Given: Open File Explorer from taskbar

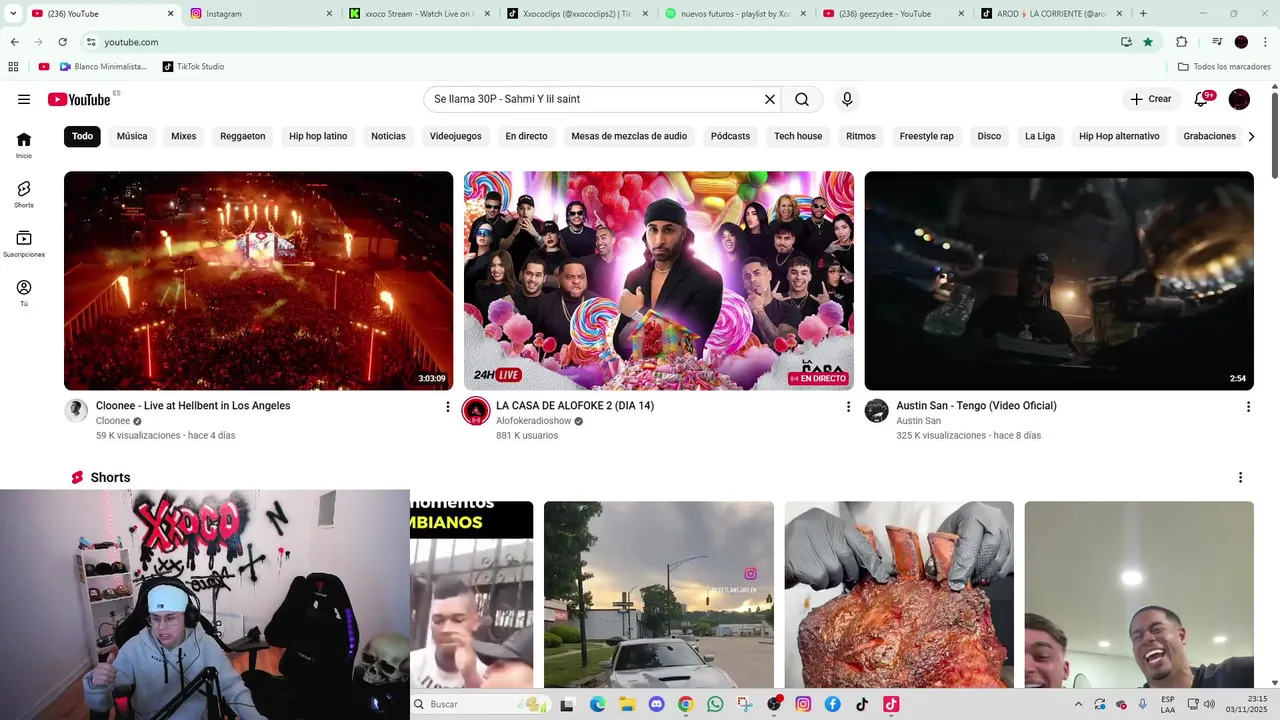Looking at the screenshot, I should 627,704.
